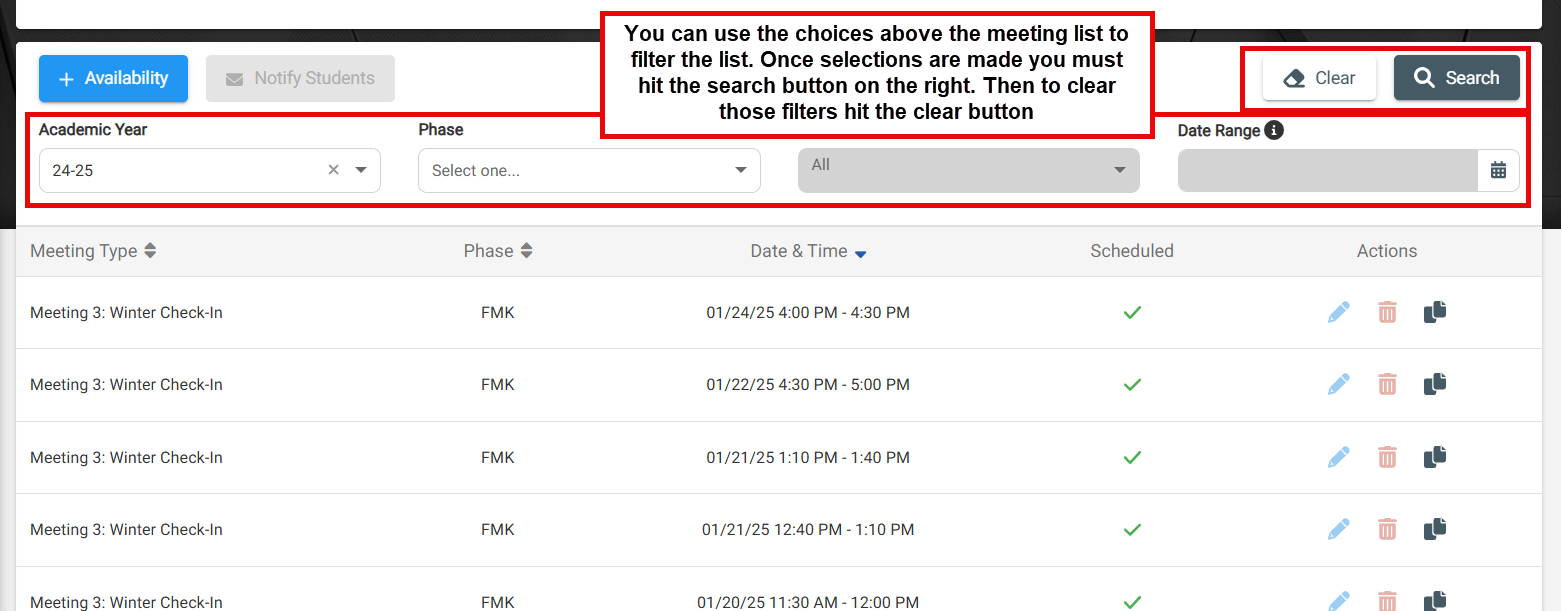1561x611 pixels.
Task: Open the Date Range calendar picker
Action: pyautogui.click(x=1498, y=170)
